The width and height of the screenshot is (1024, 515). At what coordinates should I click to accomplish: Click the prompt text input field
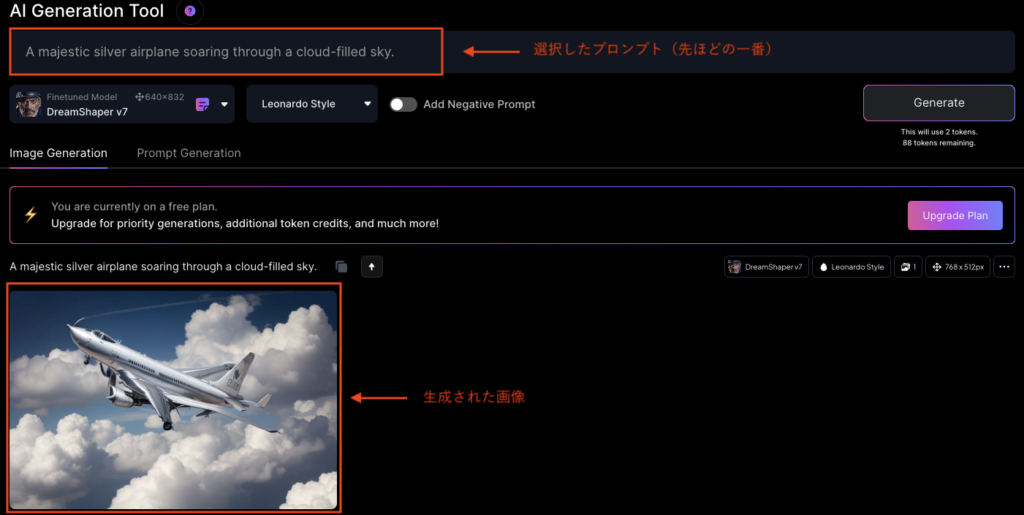click(x=512, y=52)
